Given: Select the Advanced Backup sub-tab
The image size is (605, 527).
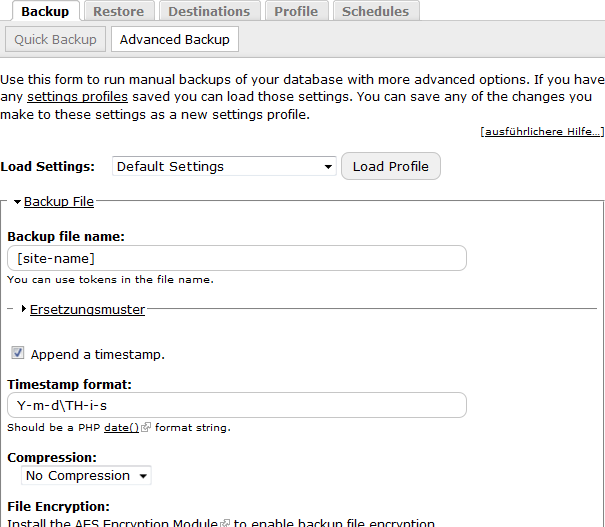Looking at the screenshot, I should 175,39.
